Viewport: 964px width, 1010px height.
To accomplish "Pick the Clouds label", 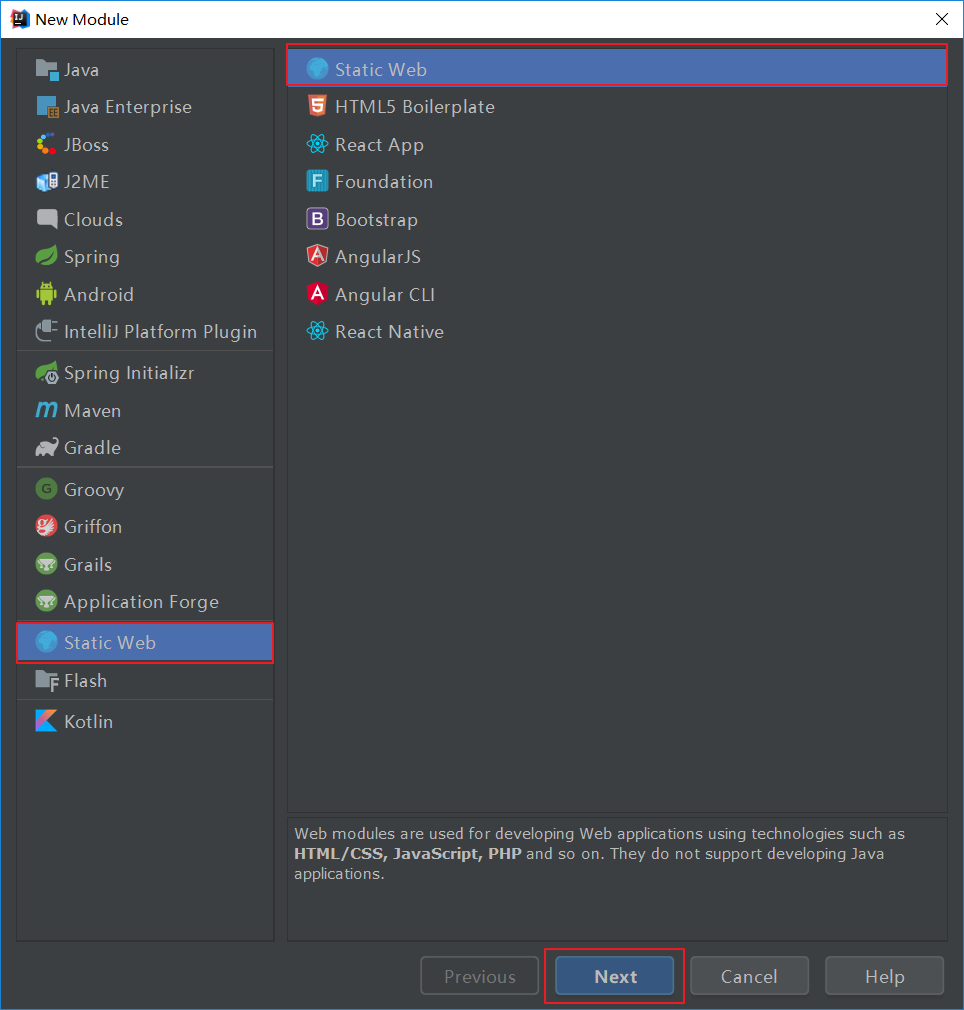I will click(93, 220).
